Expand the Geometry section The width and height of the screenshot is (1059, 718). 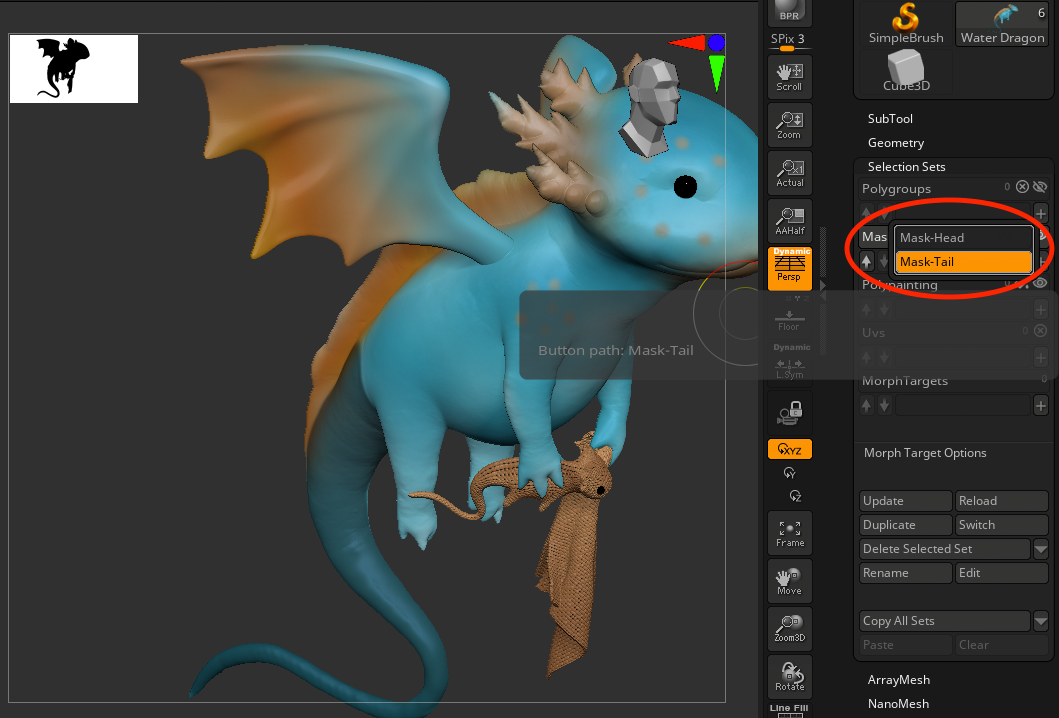pos(896,143)
